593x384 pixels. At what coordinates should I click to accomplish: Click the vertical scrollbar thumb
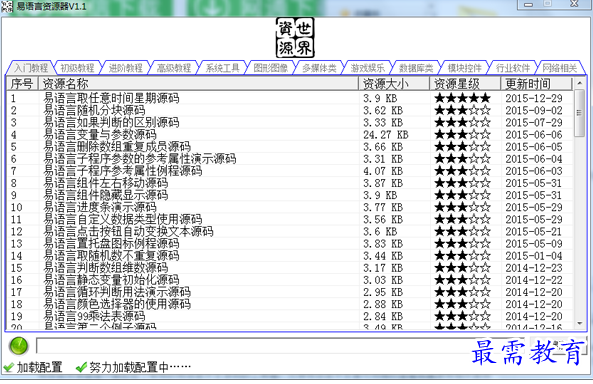tap(579, 113)
